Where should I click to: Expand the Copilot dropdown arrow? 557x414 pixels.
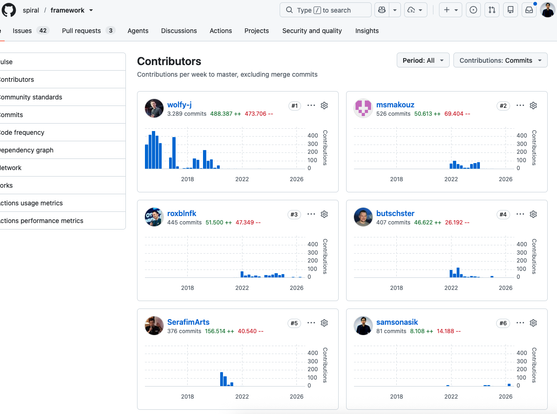pos(395,10)
